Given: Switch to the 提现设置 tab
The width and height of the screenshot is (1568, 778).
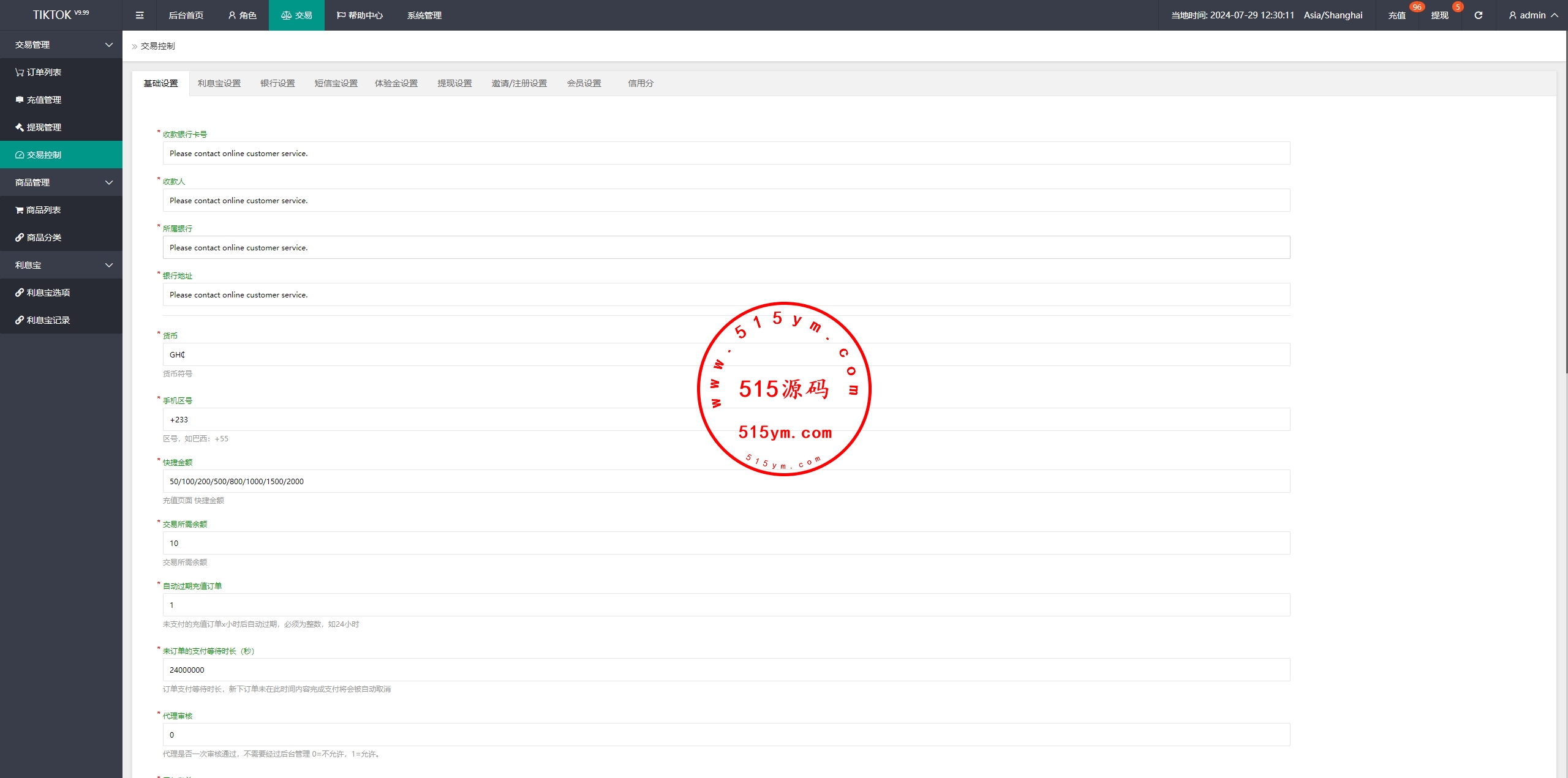Looking at the screenshot, I should pos(454,83).
